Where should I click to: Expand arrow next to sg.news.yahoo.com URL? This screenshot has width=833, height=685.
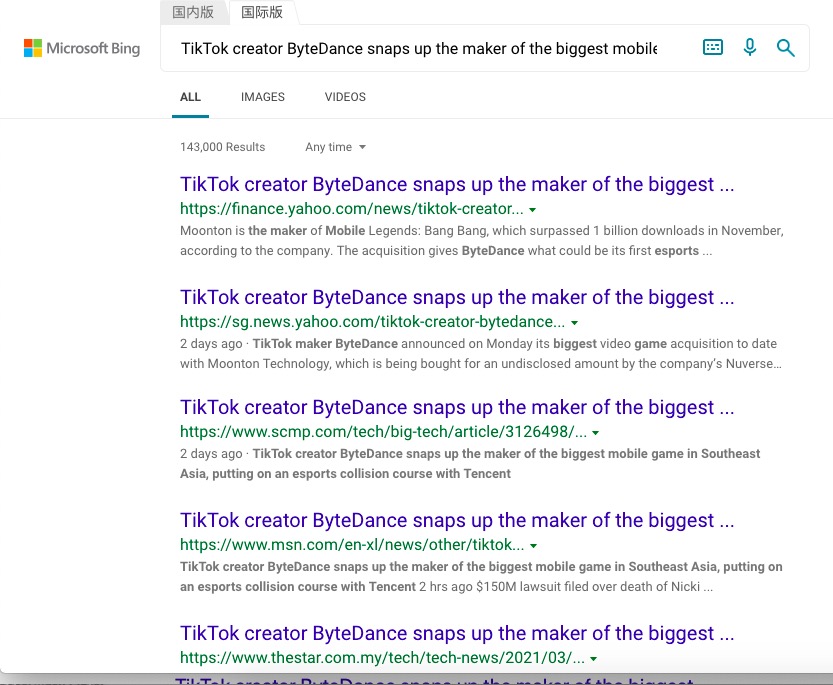(574, 323)
